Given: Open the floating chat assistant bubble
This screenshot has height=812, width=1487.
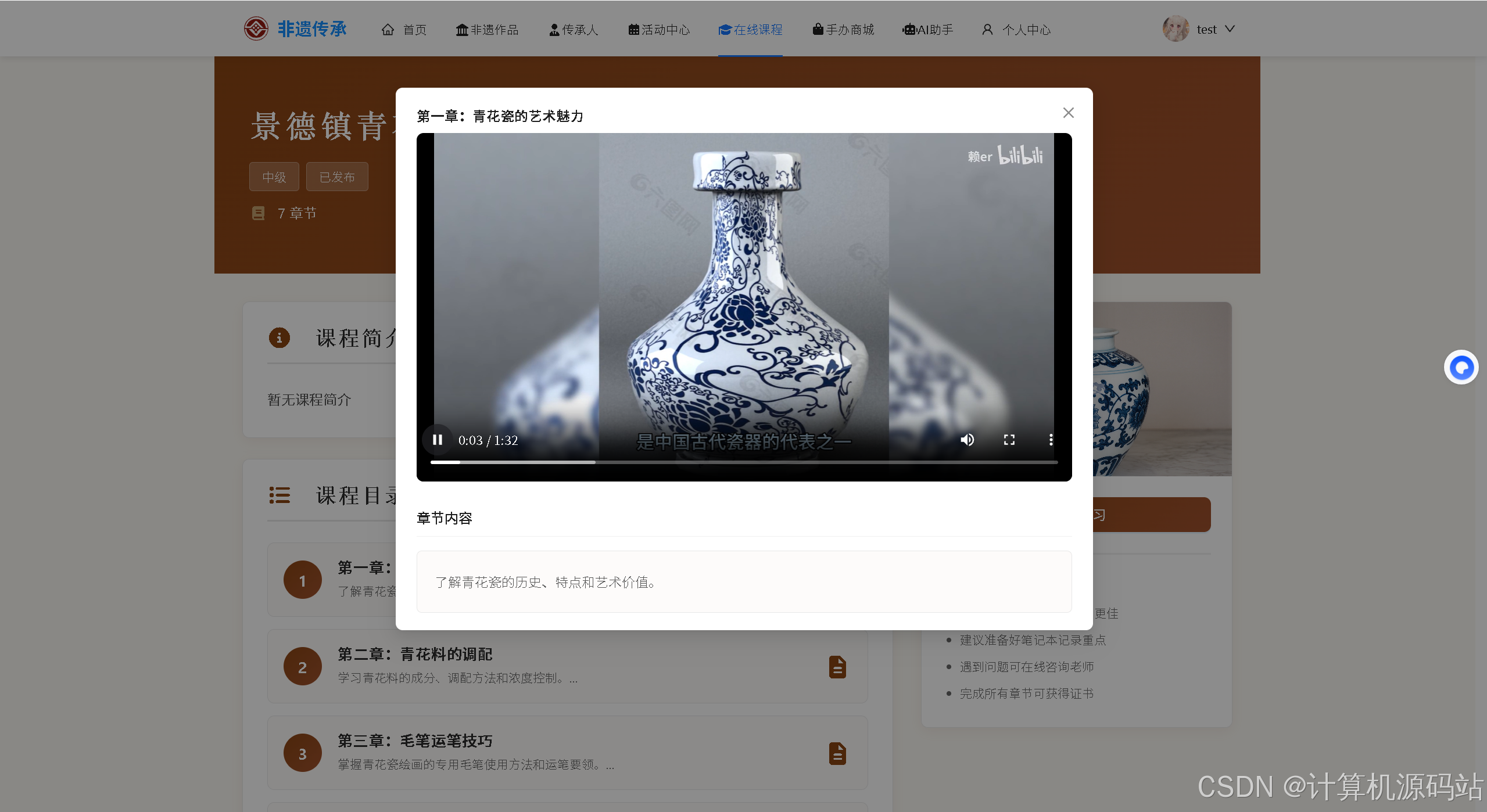Looking at the screenshot, I should tap(1461, 367).
